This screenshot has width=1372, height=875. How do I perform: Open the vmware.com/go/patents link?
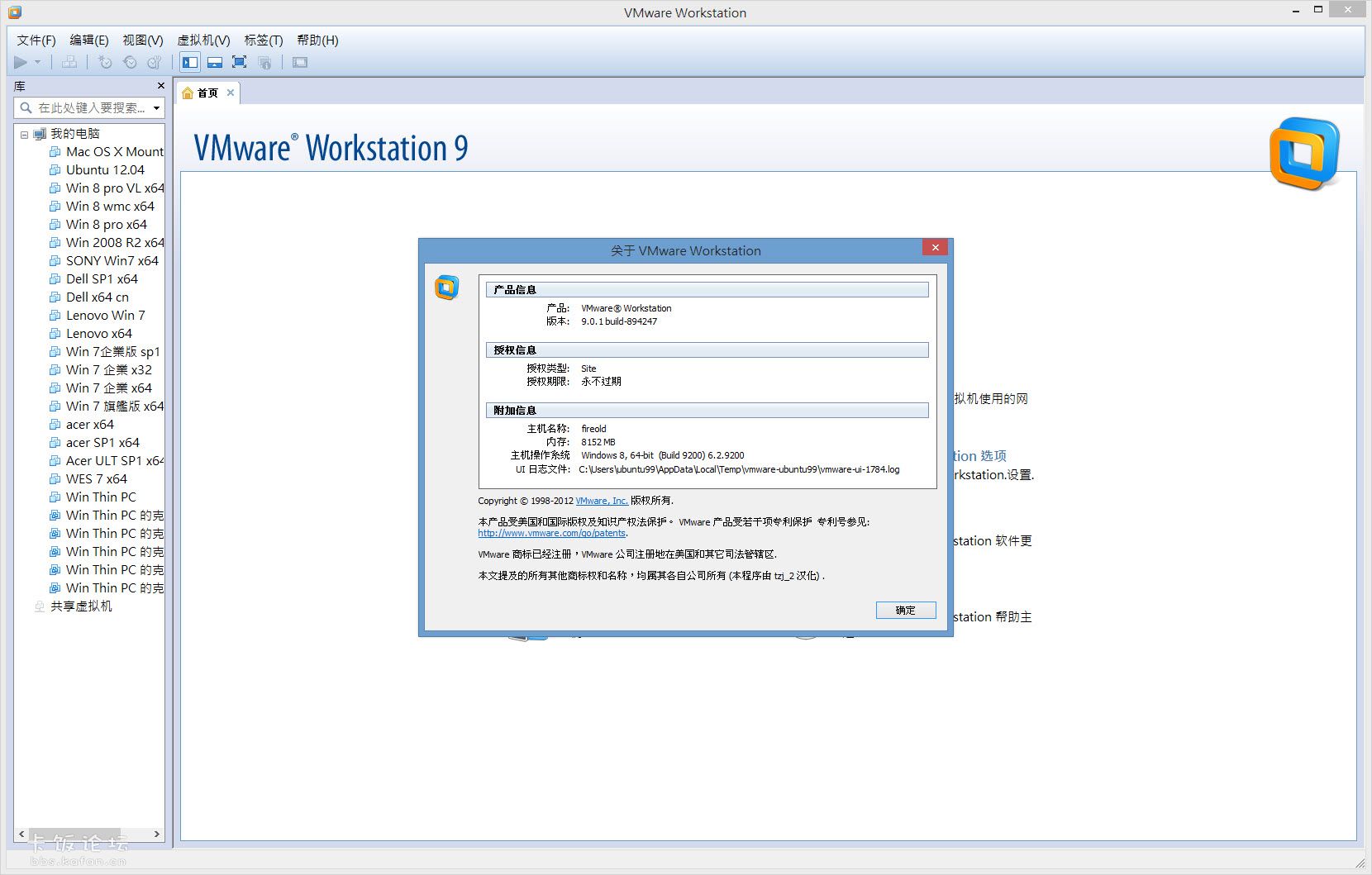point(551,533)
